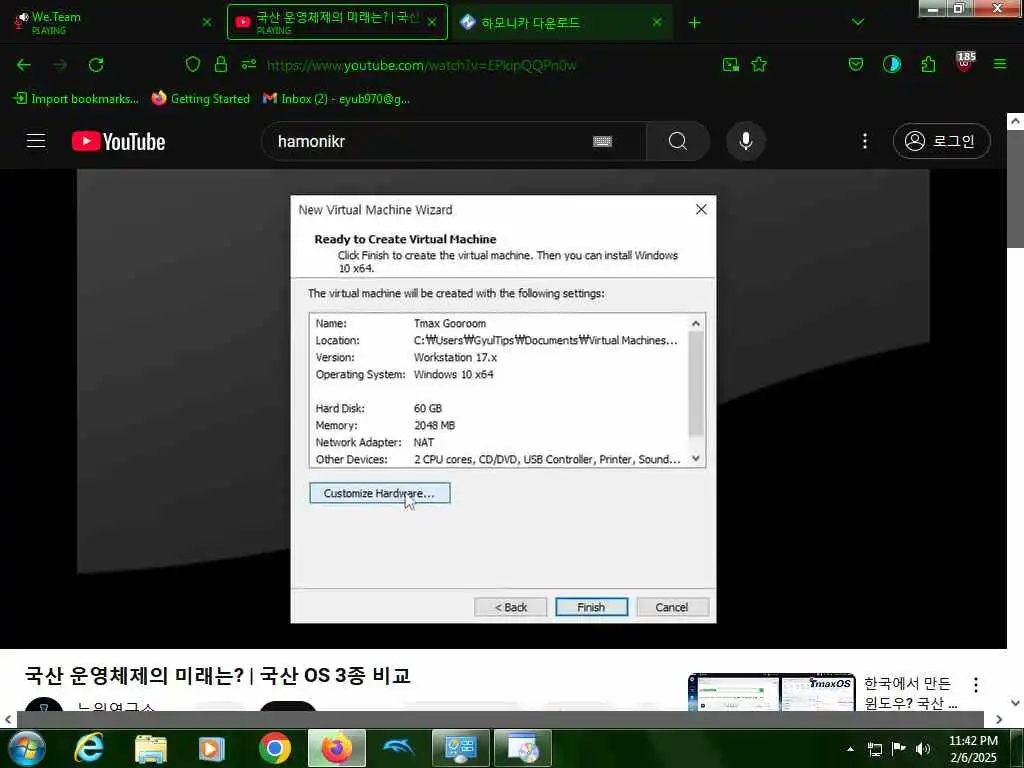Open the recommended video three-dot options

coord(976,685)
